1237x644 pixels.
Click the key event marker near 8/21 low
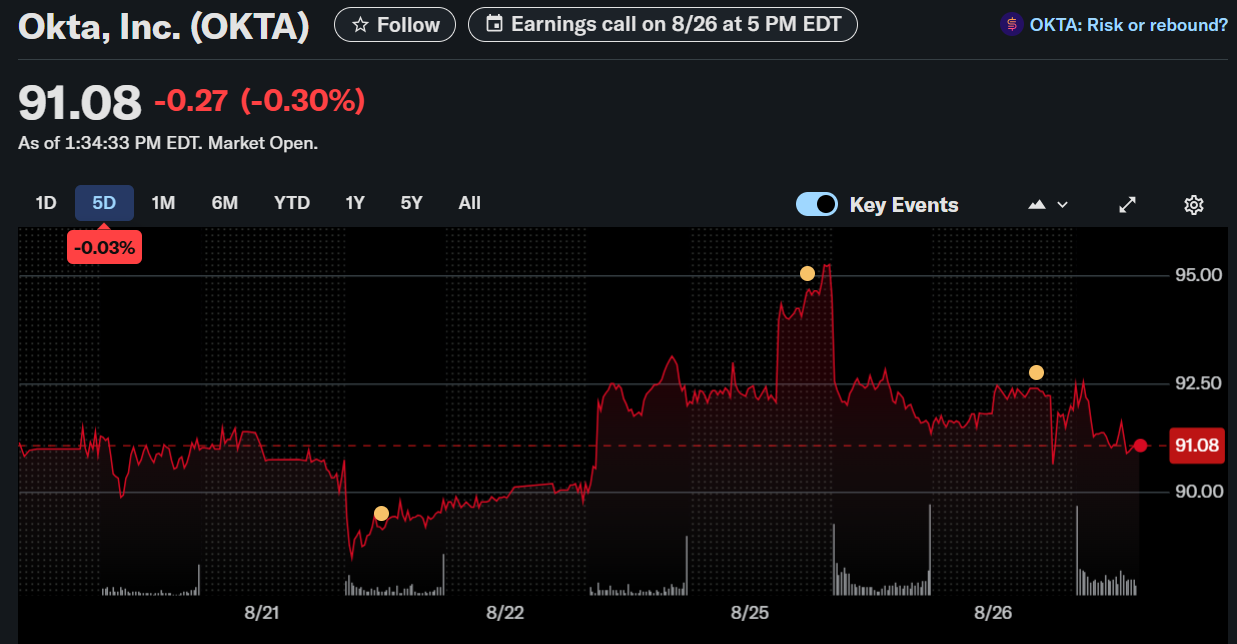coord(381,513)
